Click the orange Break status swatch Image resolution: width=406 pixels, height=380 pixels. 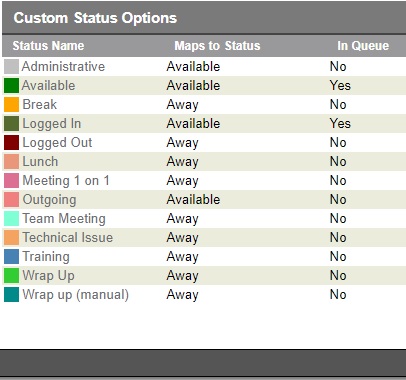coord(11,104)
